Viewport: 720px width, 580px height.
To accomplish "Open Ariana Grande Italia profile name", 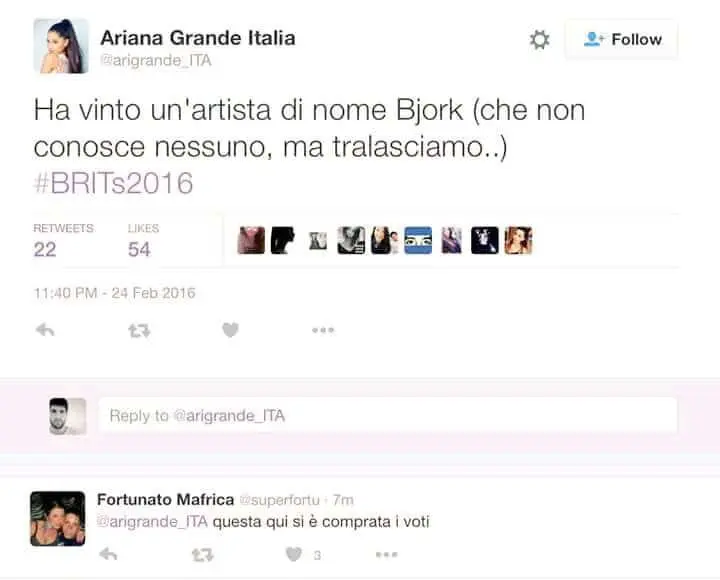I will coord(197,38).
